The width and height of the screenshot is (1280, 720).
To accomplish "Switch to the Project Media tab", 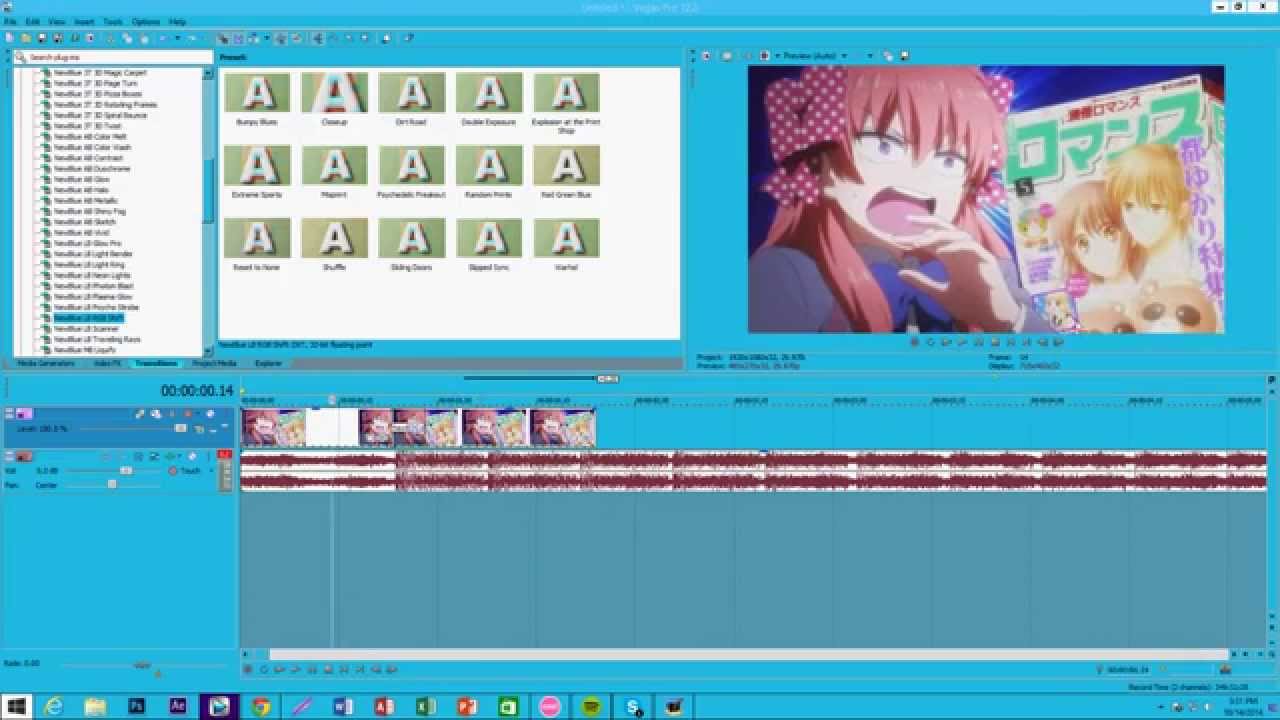I will pos(214,363).
